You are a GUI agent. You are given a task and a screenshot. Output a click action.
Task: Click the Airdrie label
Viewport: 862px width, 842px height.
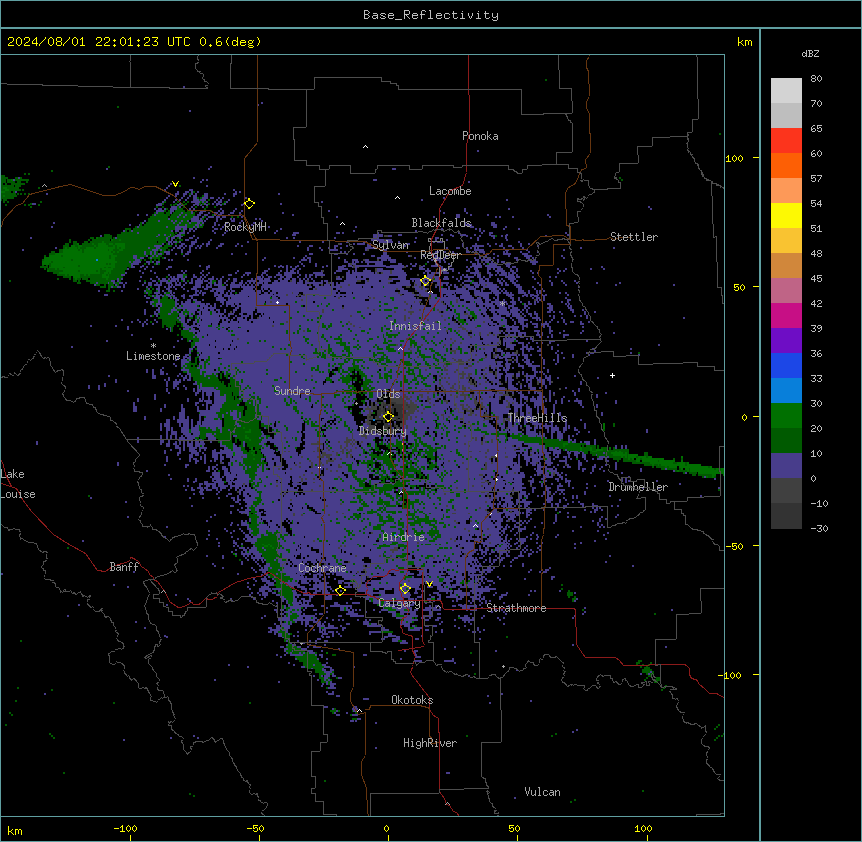tap(404, 538)
